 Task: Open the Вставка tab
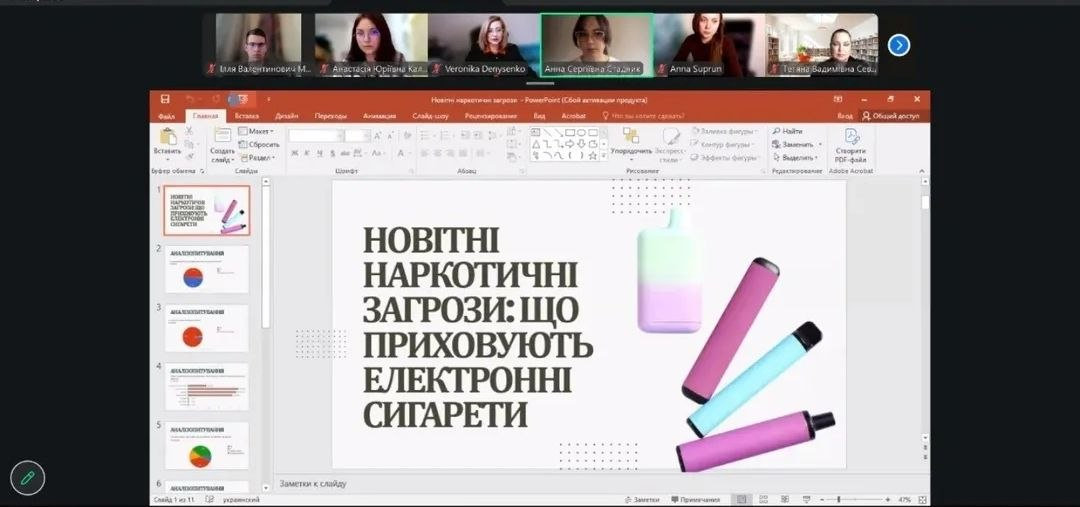click(x=247, y=116)
